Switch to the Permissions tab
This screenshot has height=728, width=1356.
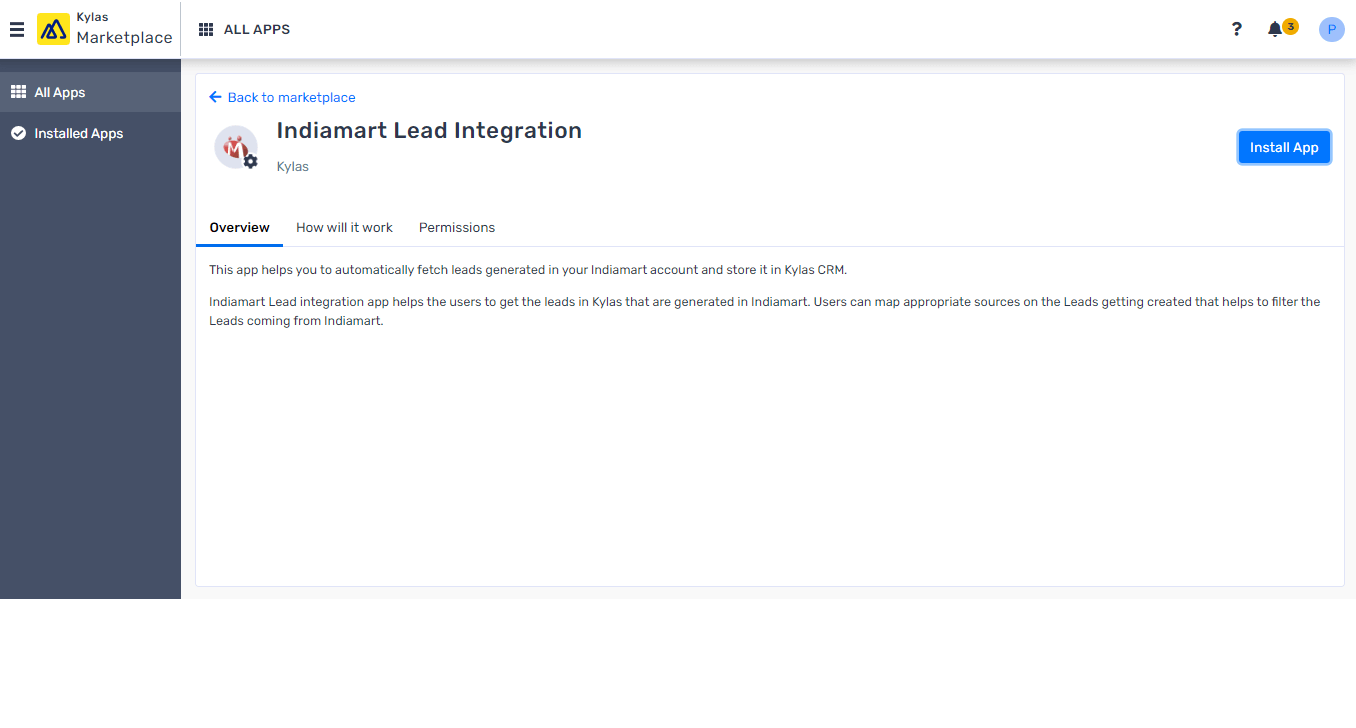tap(456, 227)
